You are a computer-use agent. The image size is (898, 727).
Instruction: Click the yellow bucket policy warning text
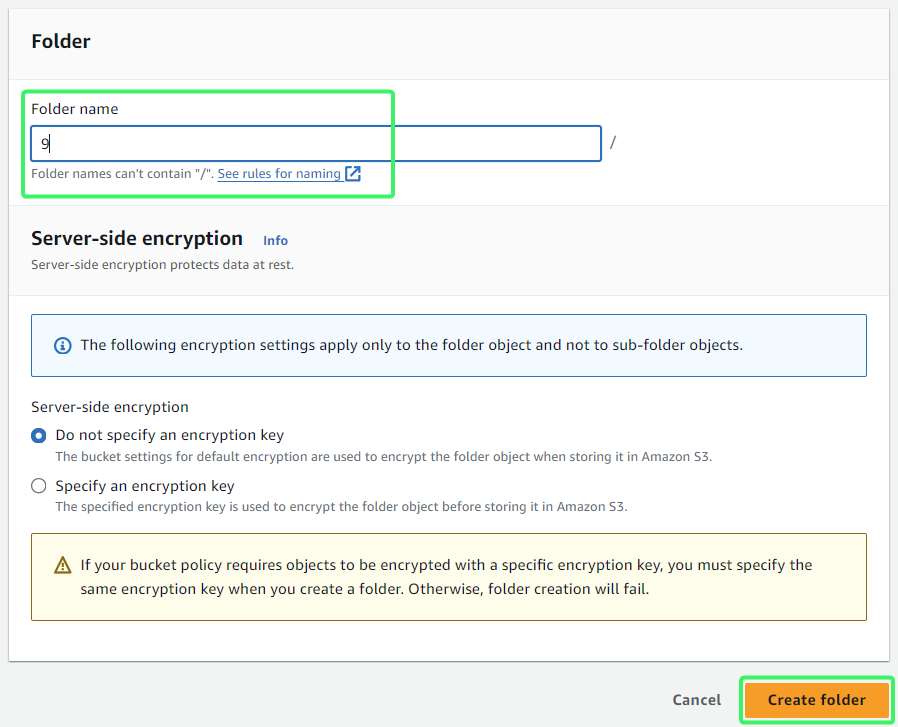click(446, 577)
